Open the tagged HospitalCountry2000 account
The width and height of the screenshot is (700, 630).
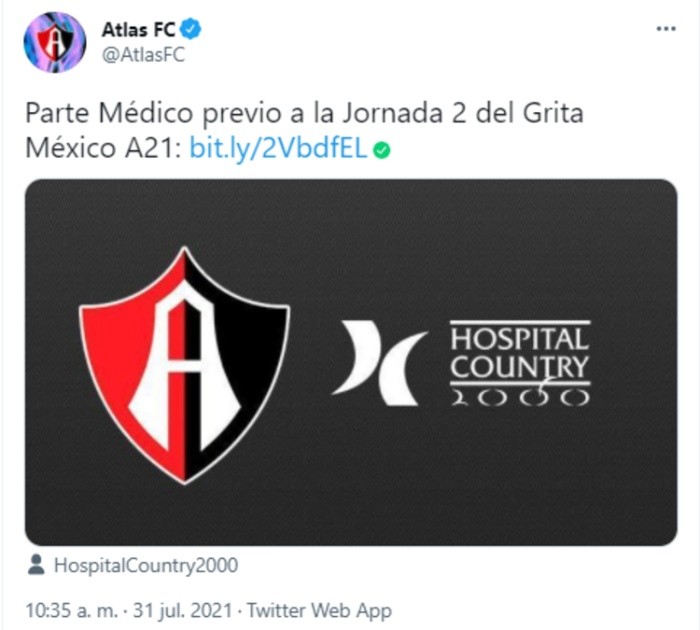146,565
